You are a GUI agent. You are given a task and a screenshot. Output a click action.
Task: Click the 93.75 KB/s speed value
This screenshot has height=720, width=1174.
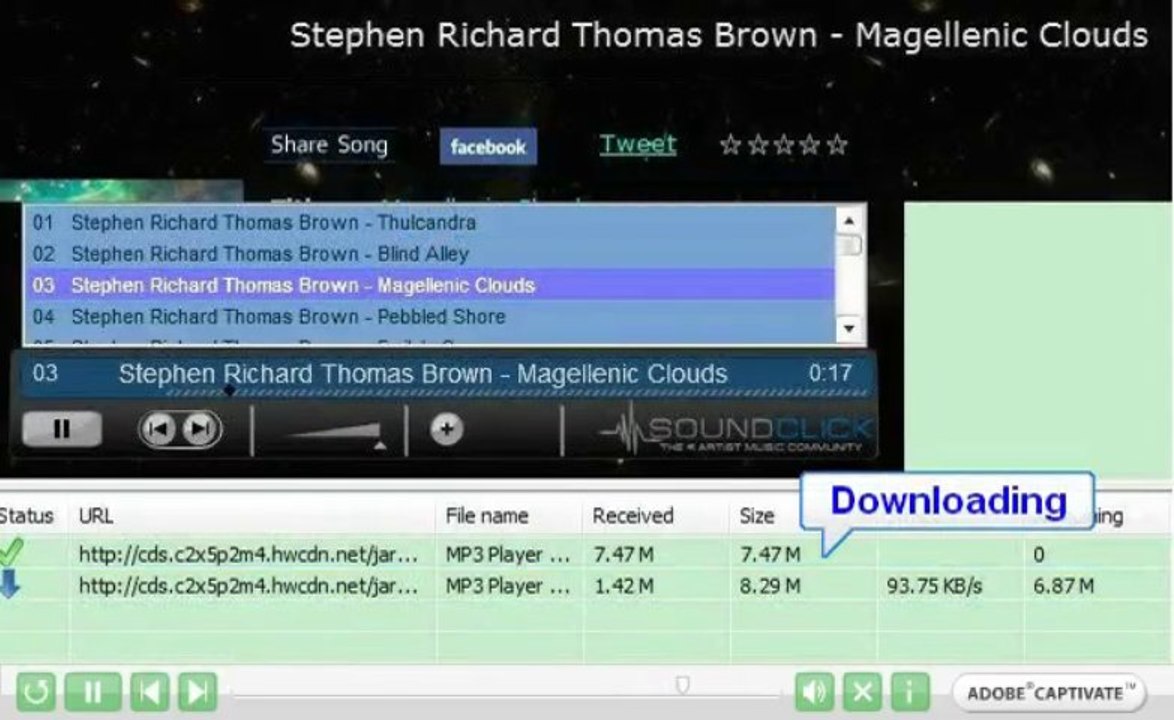tap(934, 586)
